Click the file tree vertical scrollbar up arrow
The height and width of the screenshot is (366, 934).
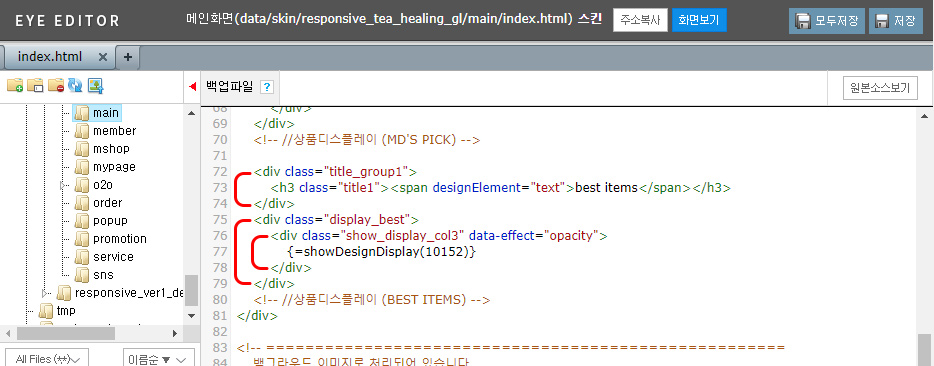[x=191, y=113]
